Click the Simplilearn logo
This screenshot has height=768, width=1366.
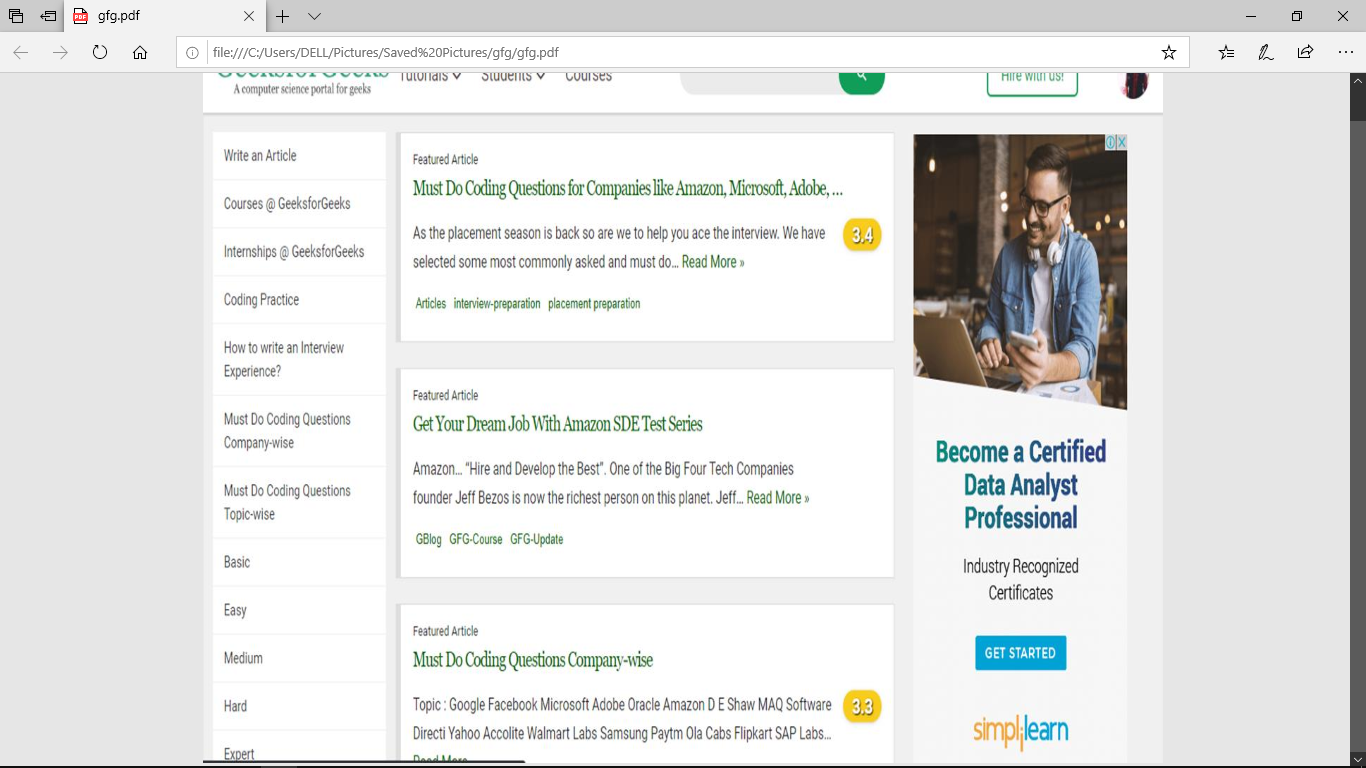tap(1020, 731)
